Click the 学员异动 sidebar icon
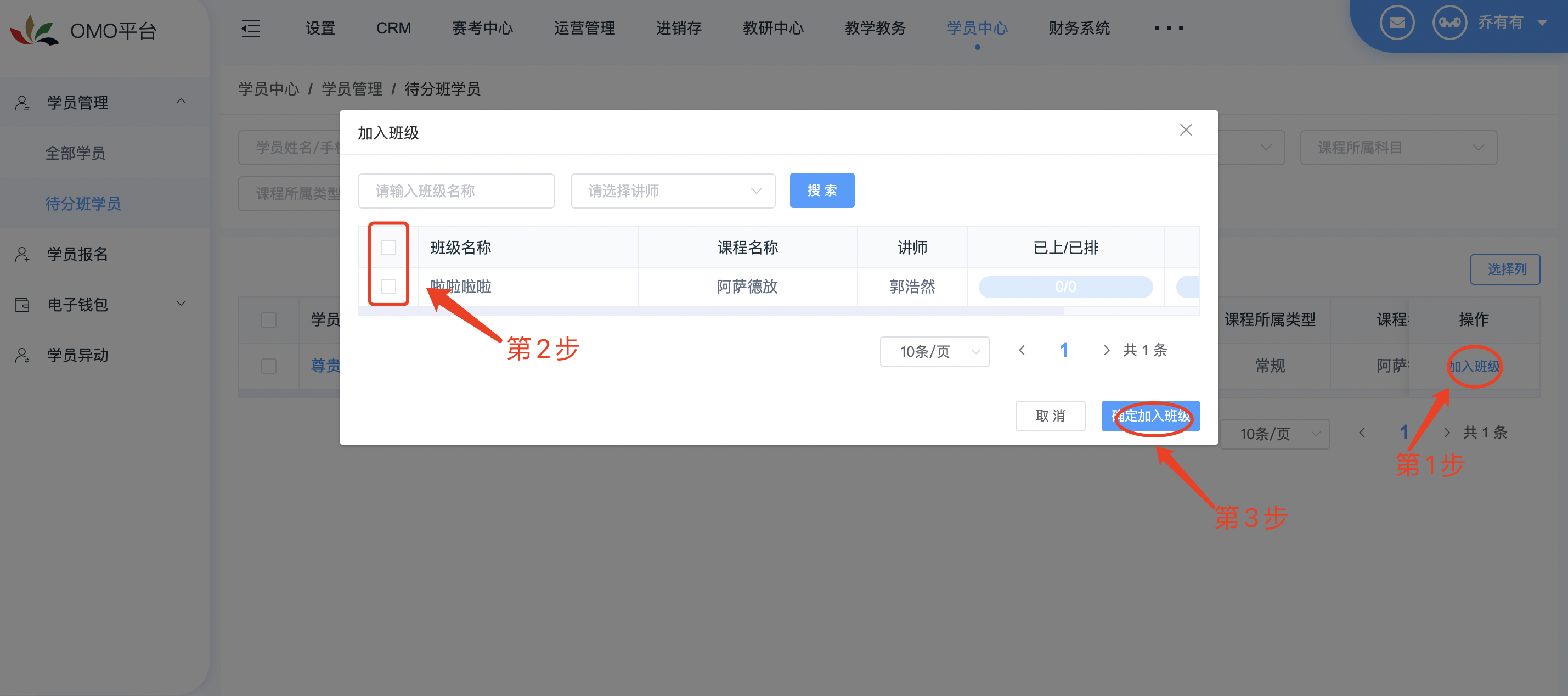This screenshot has height=696, width=1568. [x=22, y=355]
